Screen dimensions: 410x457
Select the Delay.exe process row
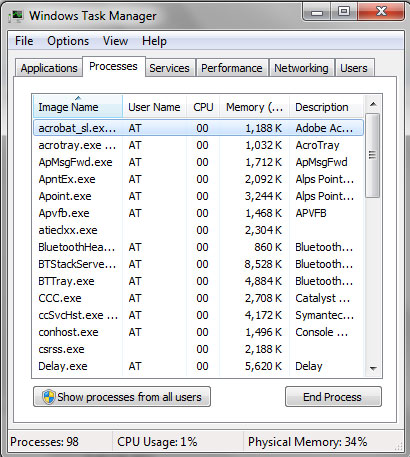tap(198, 366)
